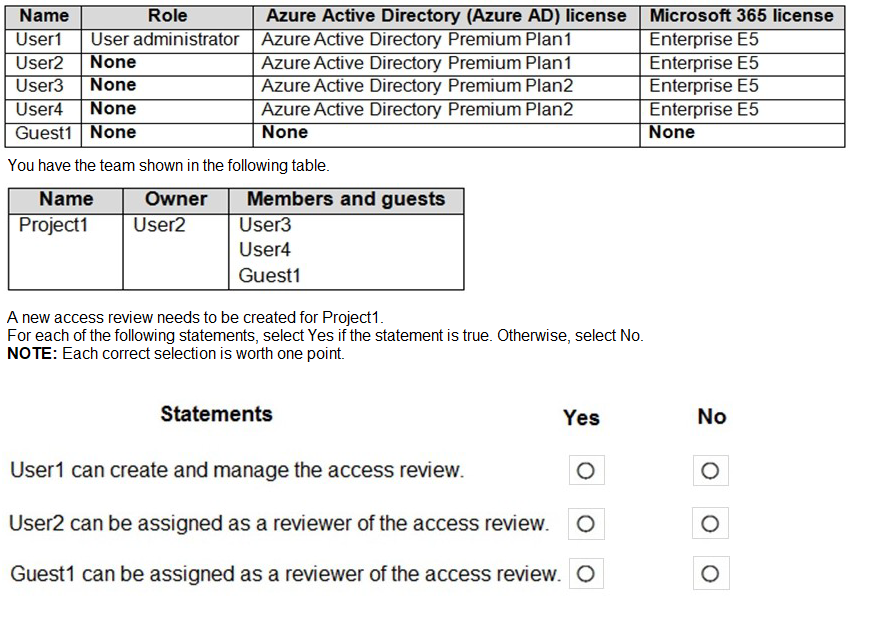Select "User4" in the members and guests list
This screenshot has height=620, width=880.
265,250
